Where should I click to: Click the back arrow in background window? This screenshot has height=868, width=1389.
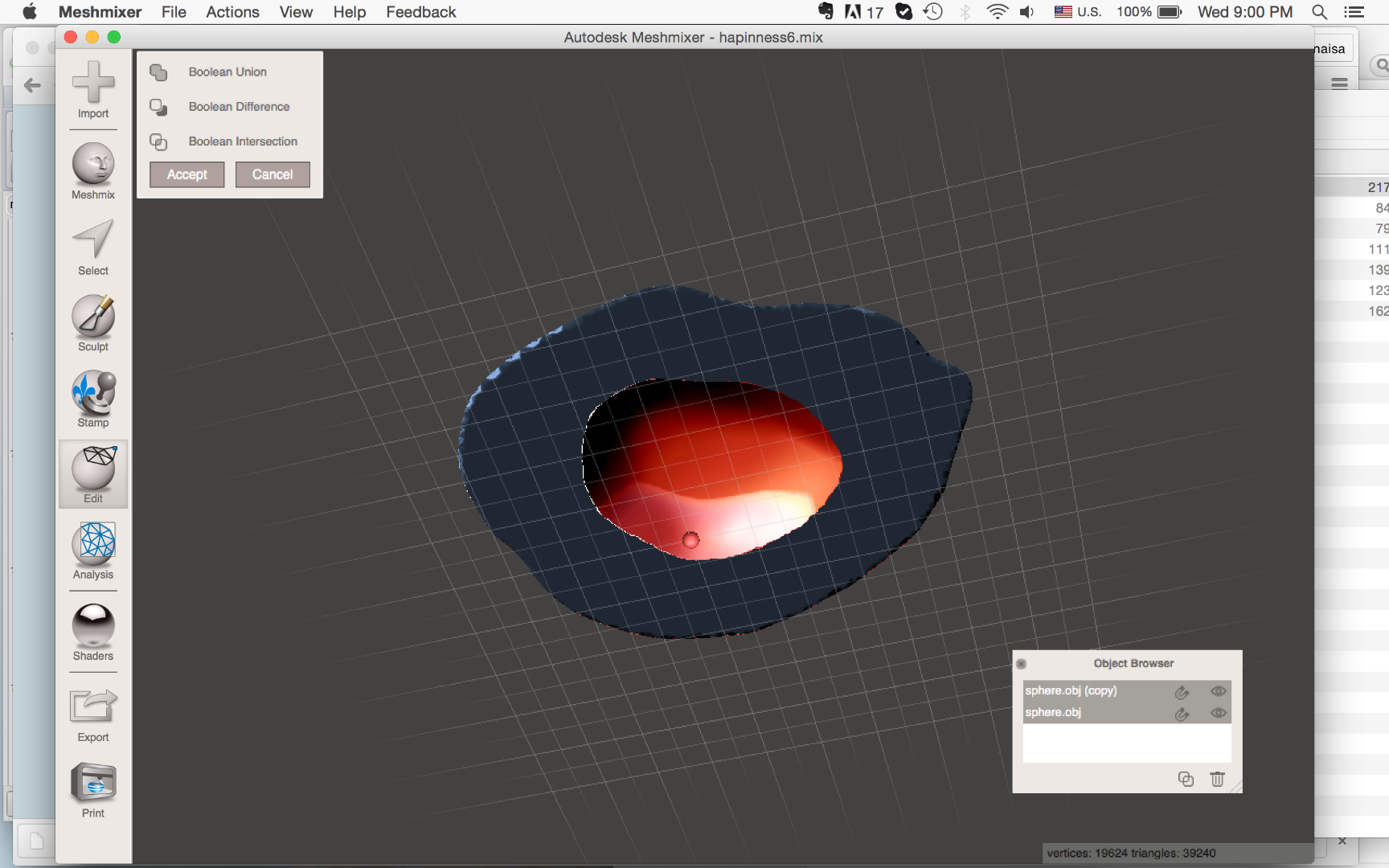tap(32, 85)
